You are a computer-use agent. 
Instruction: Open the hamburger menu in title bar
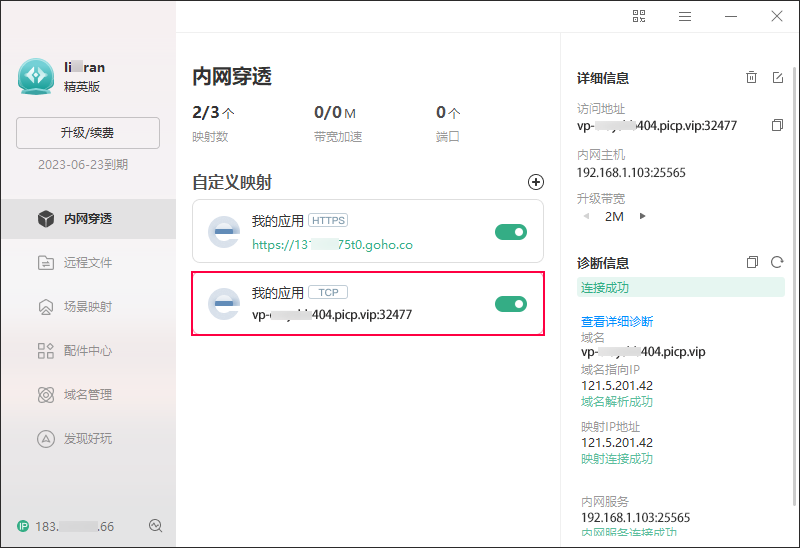coord(685,16)
